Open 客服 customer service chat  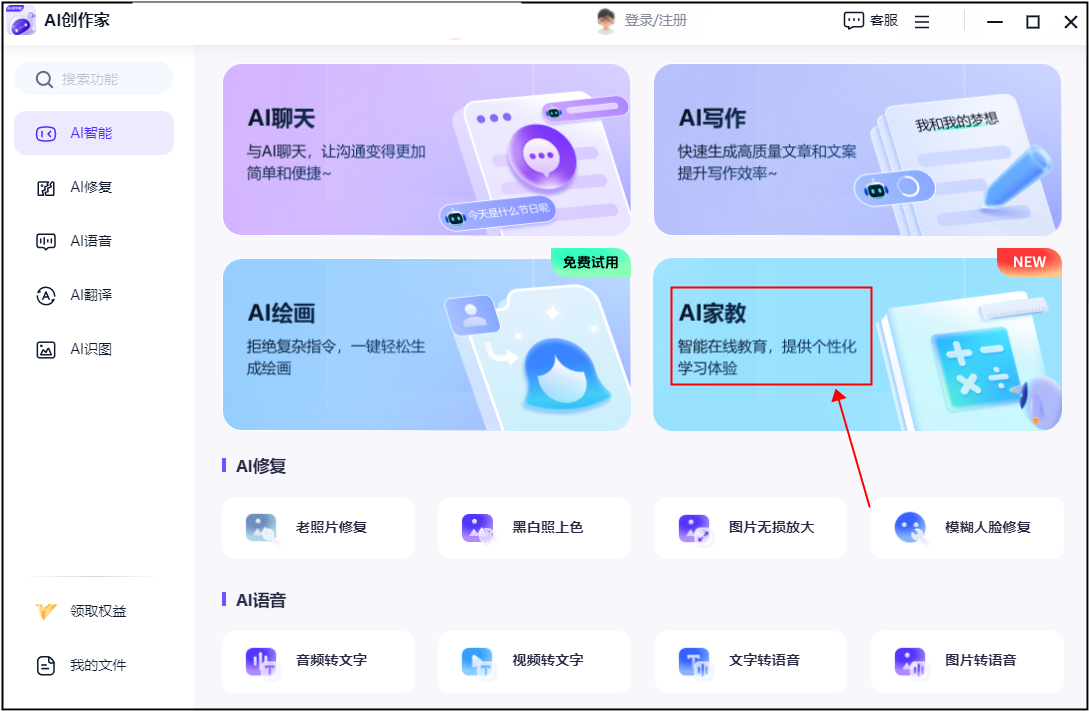point(870,21)
